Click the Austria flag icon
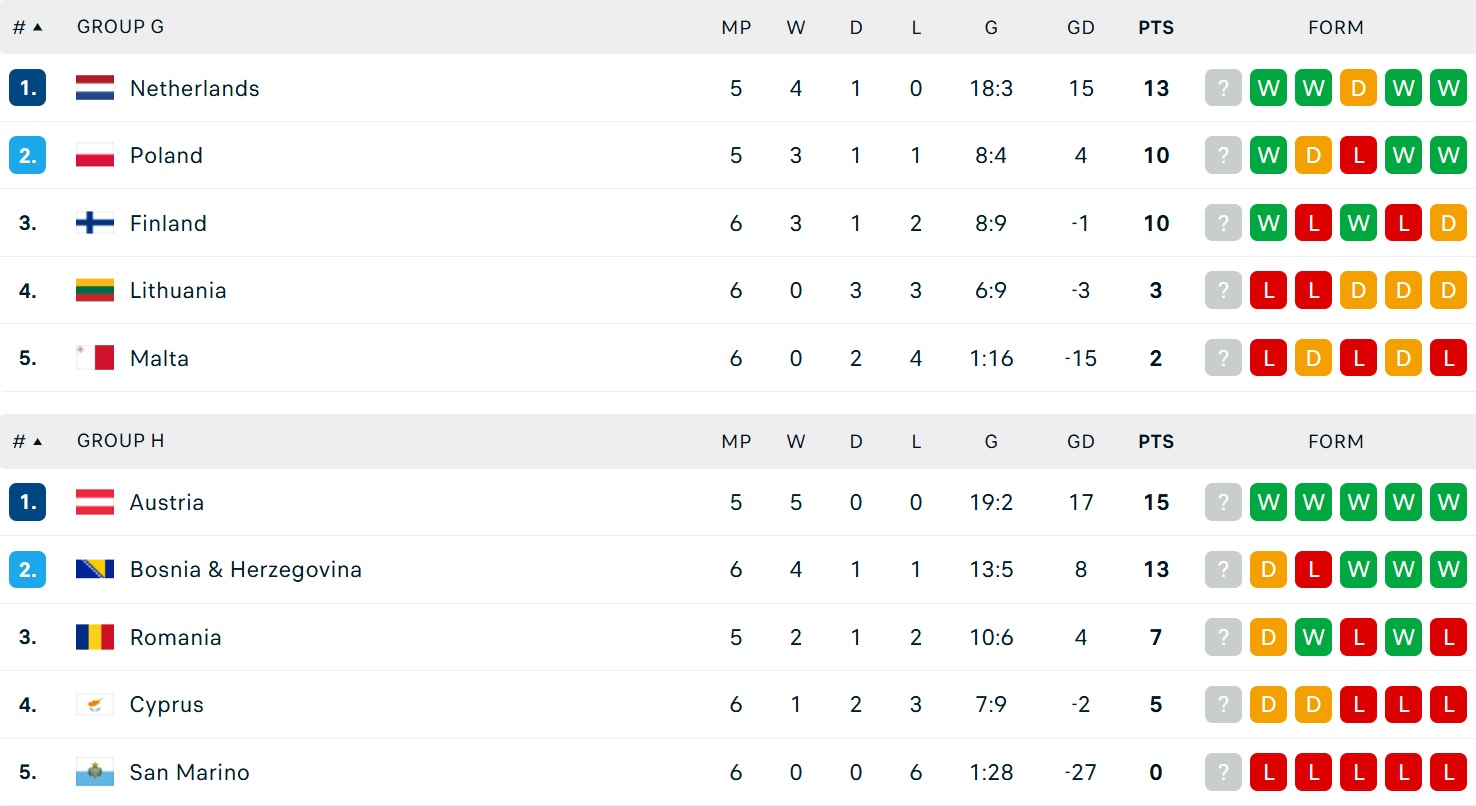Image resolution: width=1476 pixels, height=806 pixels. coord(95,502)
